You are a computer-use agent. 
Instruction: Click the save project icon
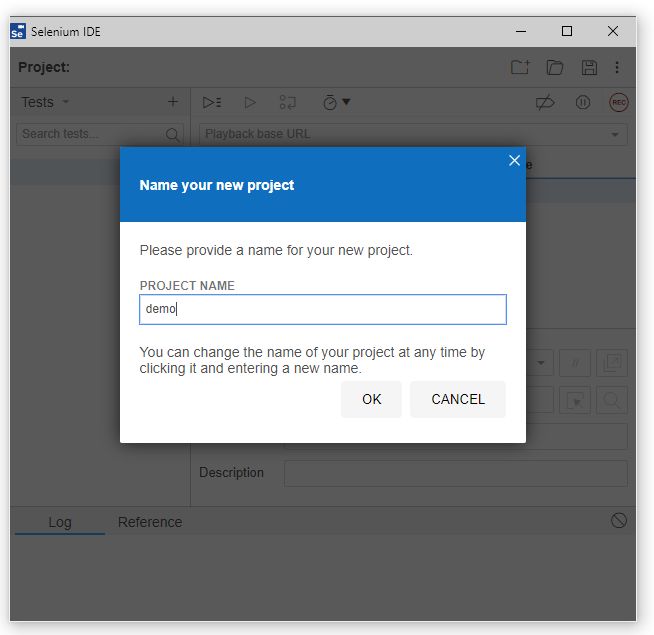point(589,68)
